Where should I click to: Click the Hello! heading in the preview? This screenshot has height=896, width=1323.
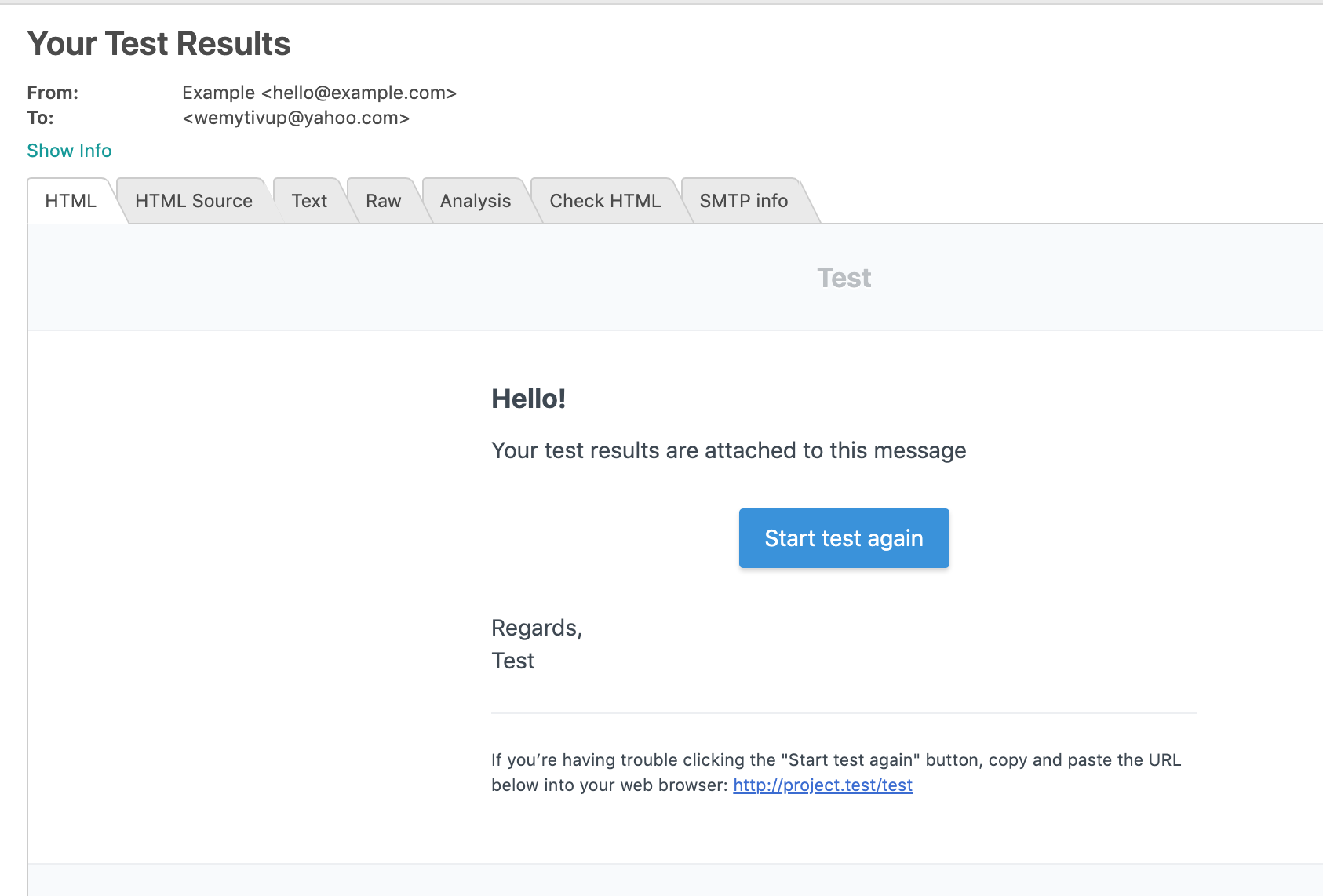530,398
